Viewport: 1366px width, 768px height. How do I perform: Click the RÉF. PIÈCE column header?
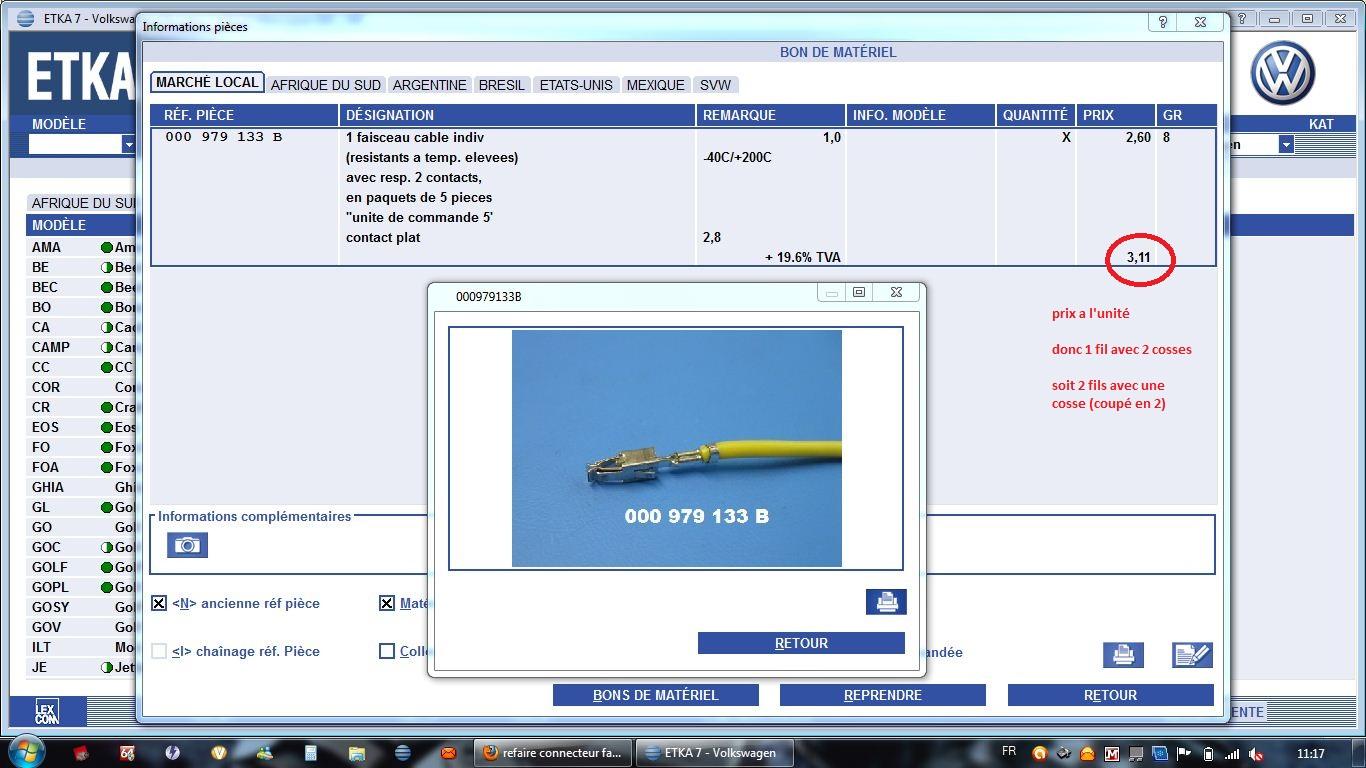click(x=244, y=115)
